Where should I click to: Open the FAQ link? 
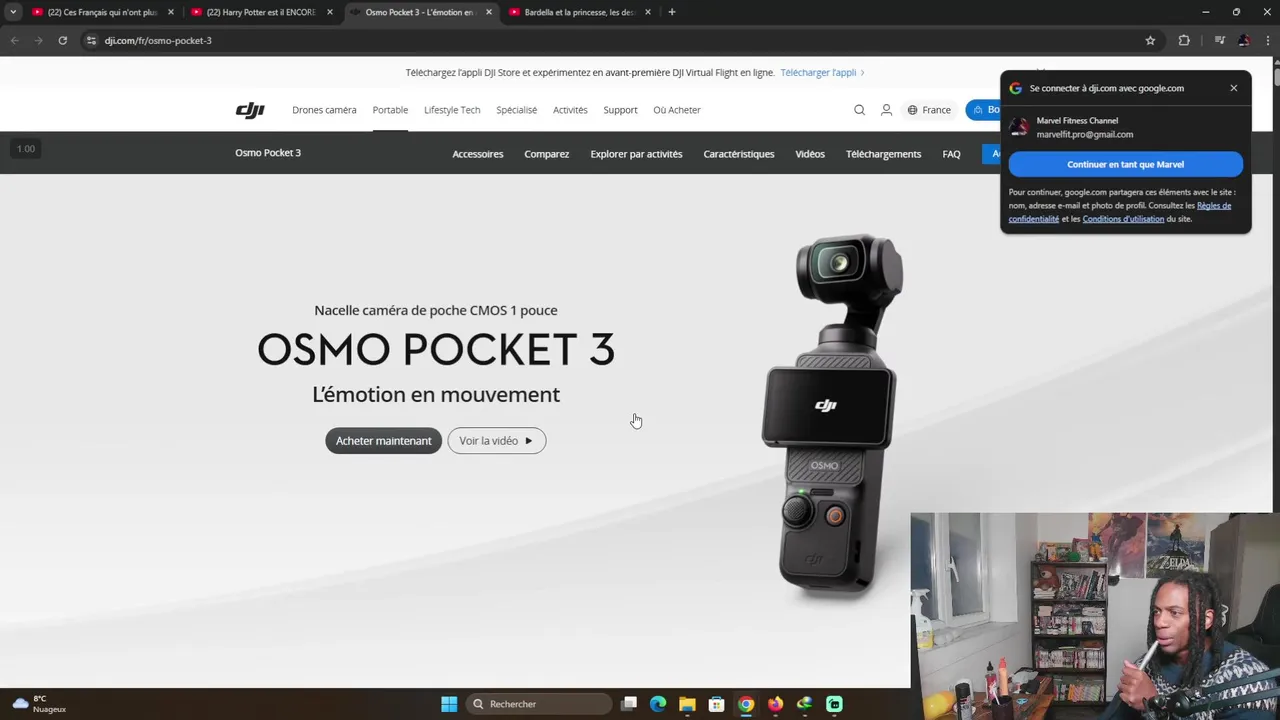tap(951, 154)
